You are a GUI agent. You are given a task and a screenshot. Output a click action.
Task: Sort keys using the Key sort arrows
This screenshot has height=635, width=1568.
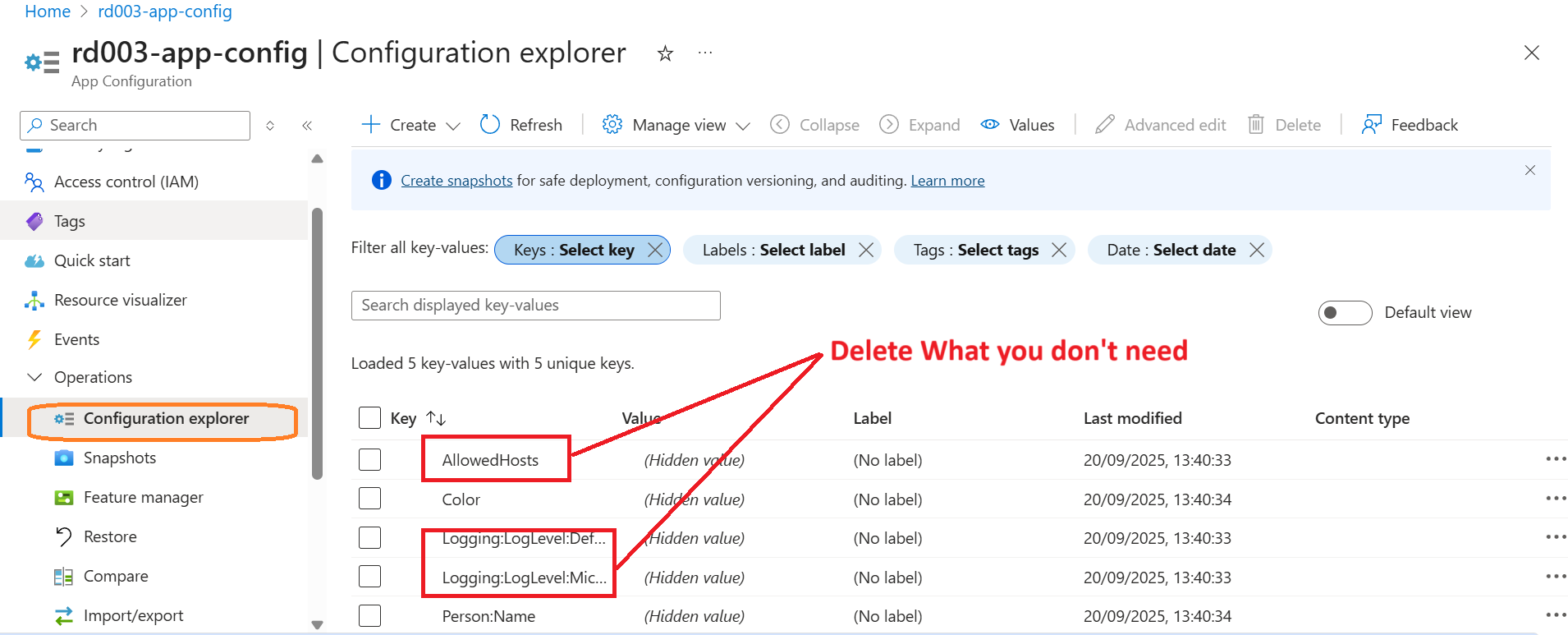pyautogui.click(x=436, y=419)
